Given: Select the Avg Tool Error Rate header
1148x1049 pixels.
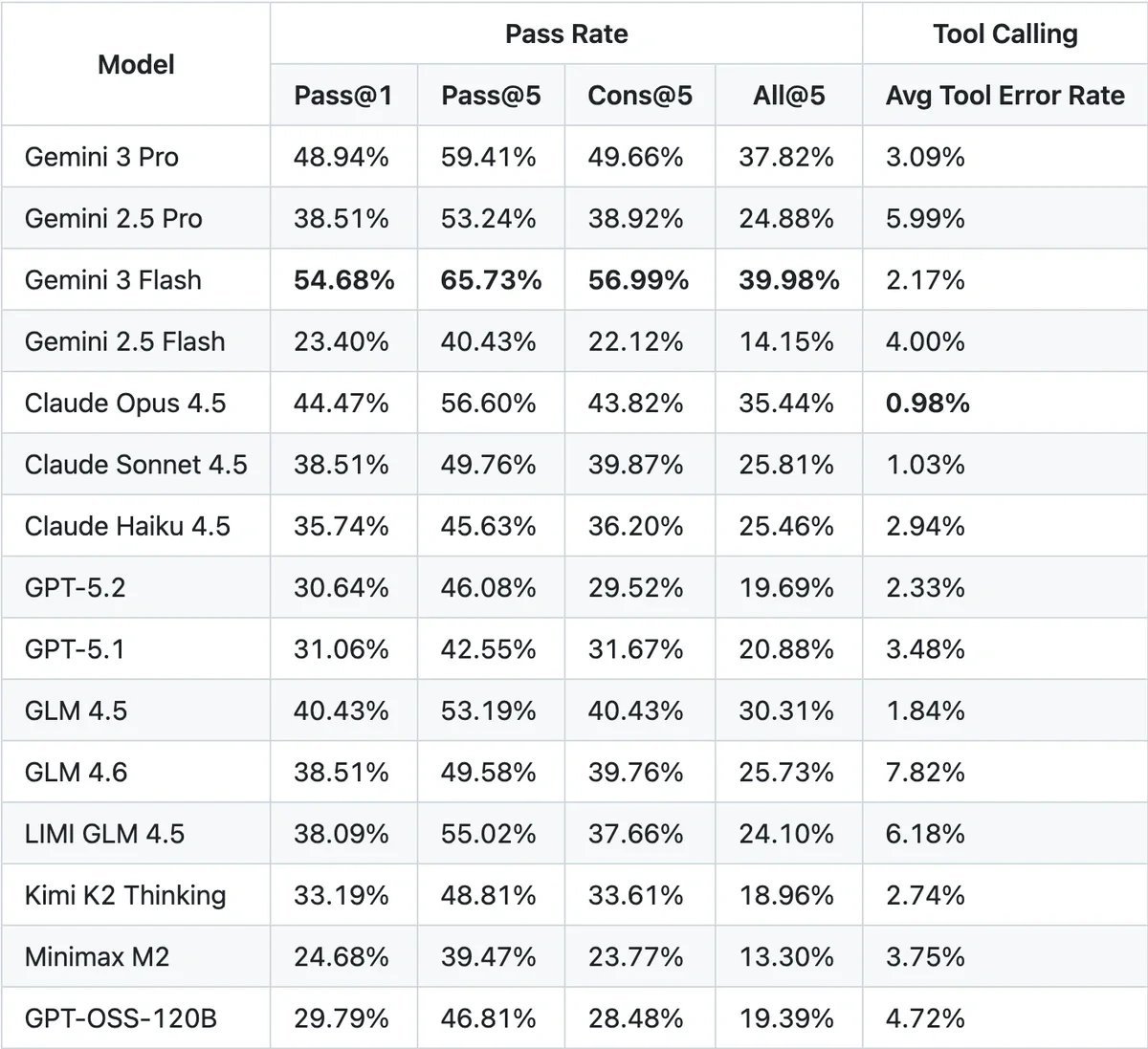Looking at the screenshot, I should pos(1004,96).
